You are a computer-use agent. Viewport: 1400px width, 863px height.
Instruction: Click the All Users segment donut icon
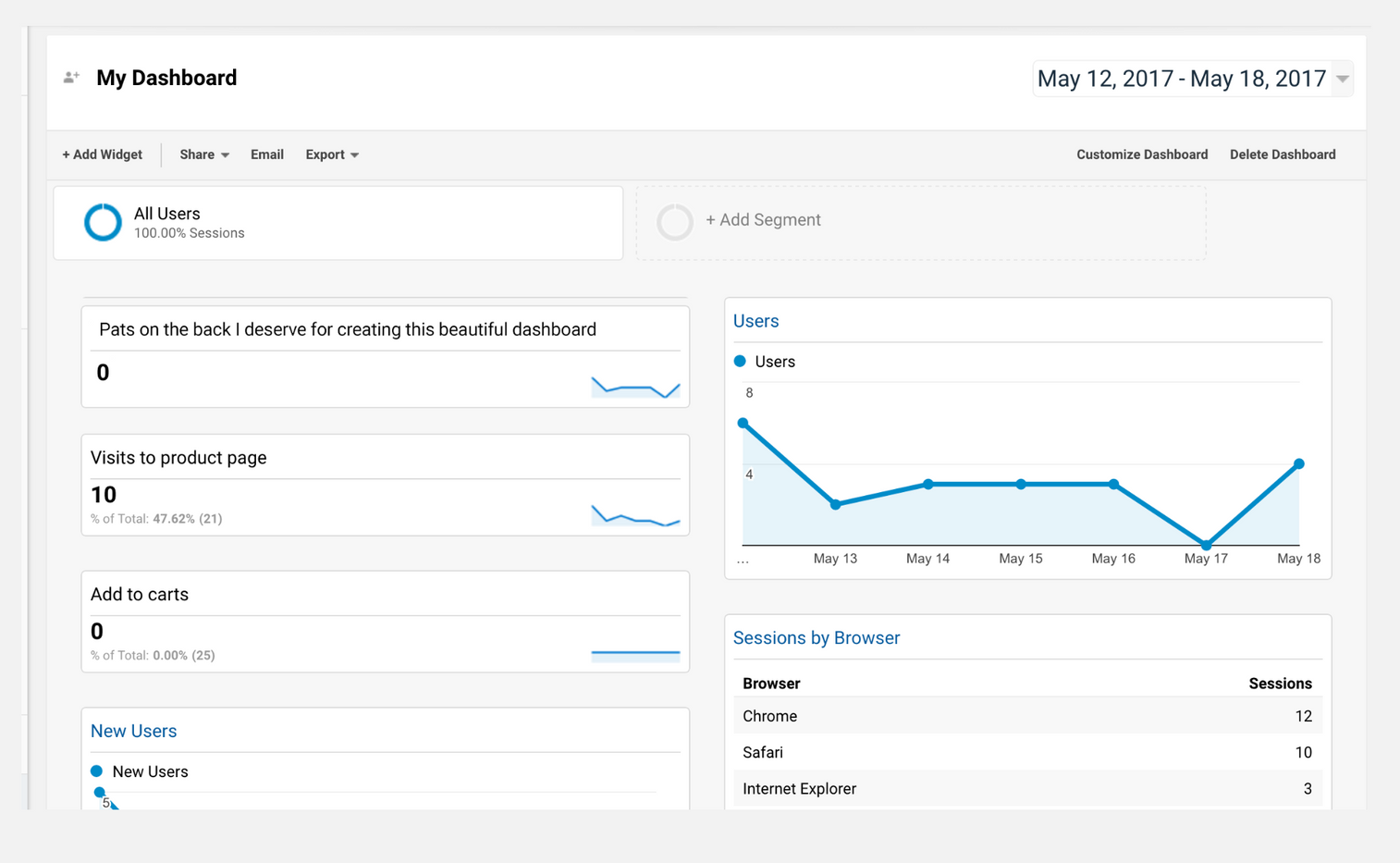(103, 222)
